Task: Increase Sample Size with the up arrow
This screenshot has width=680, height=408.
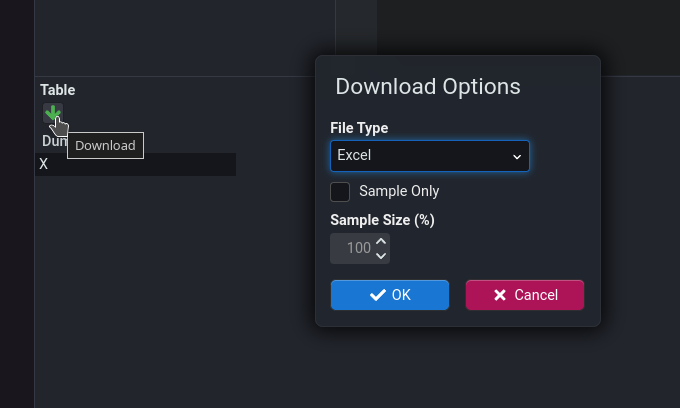Action: tap(381, 241)
